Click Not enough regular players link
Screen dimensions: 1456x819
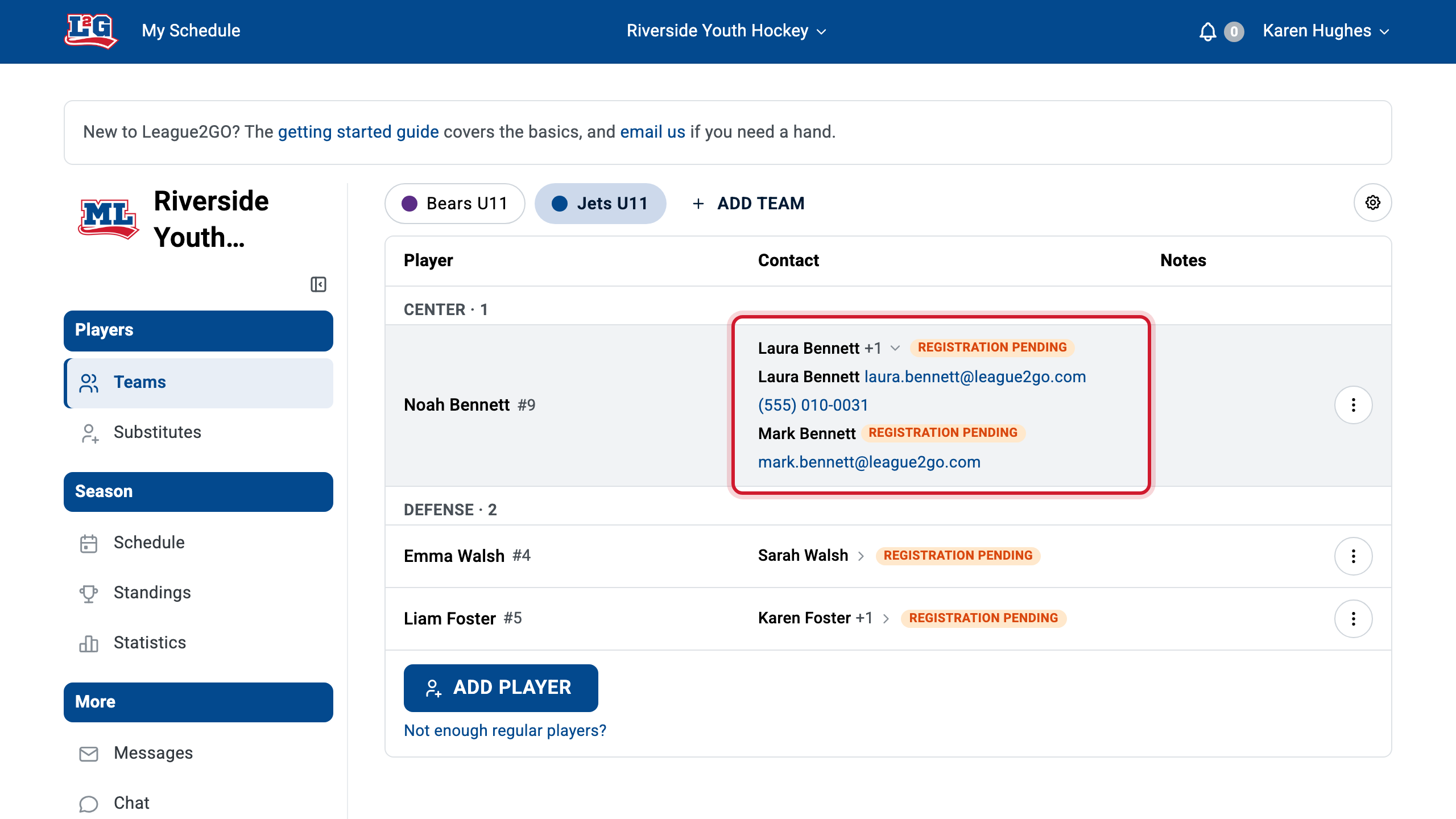[505, 730]
